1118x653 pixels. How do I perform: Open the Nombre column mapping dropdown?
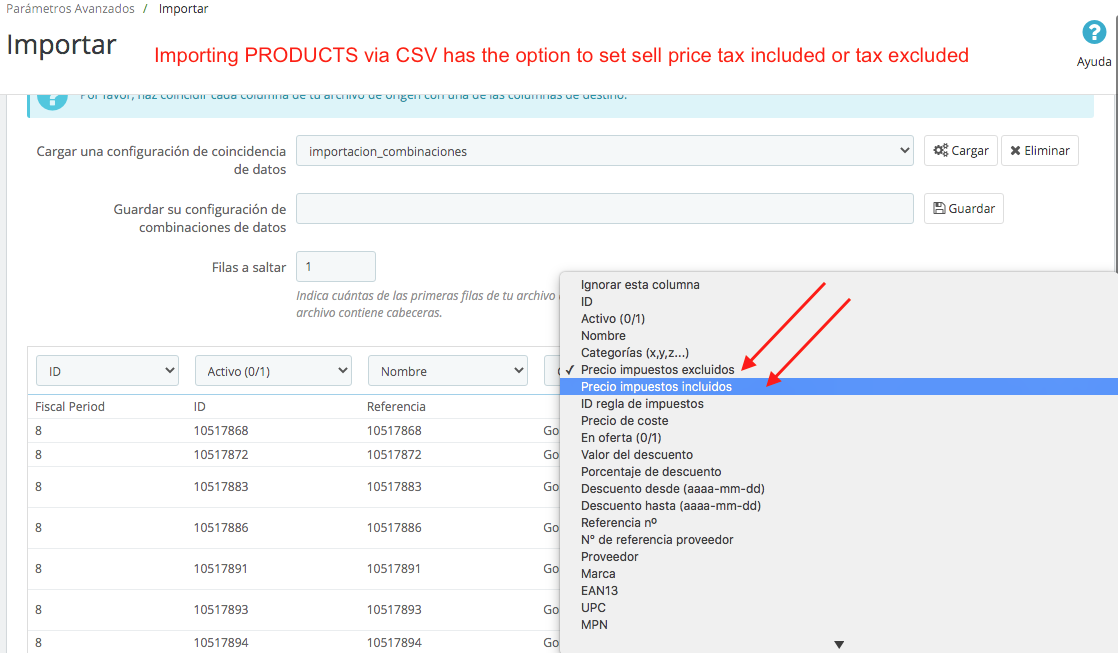point(447,369)
